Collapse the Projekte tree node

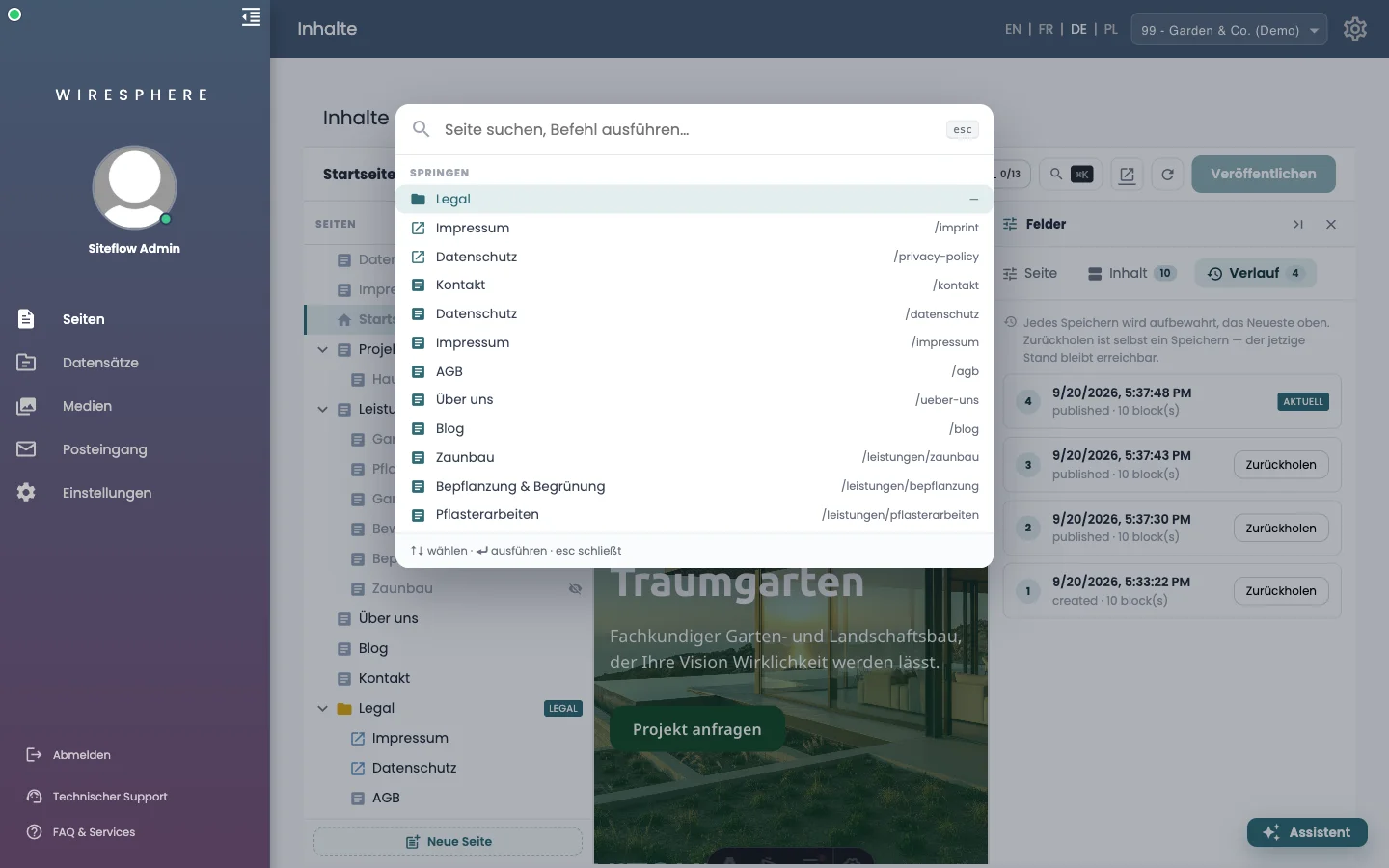coord(323,349)
